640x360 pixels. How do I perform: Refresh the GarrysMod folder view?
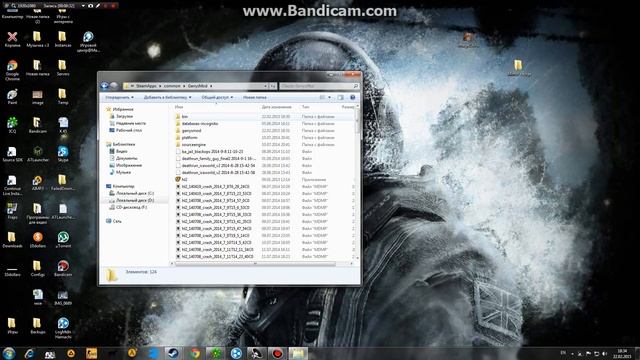tap(273, 86)
